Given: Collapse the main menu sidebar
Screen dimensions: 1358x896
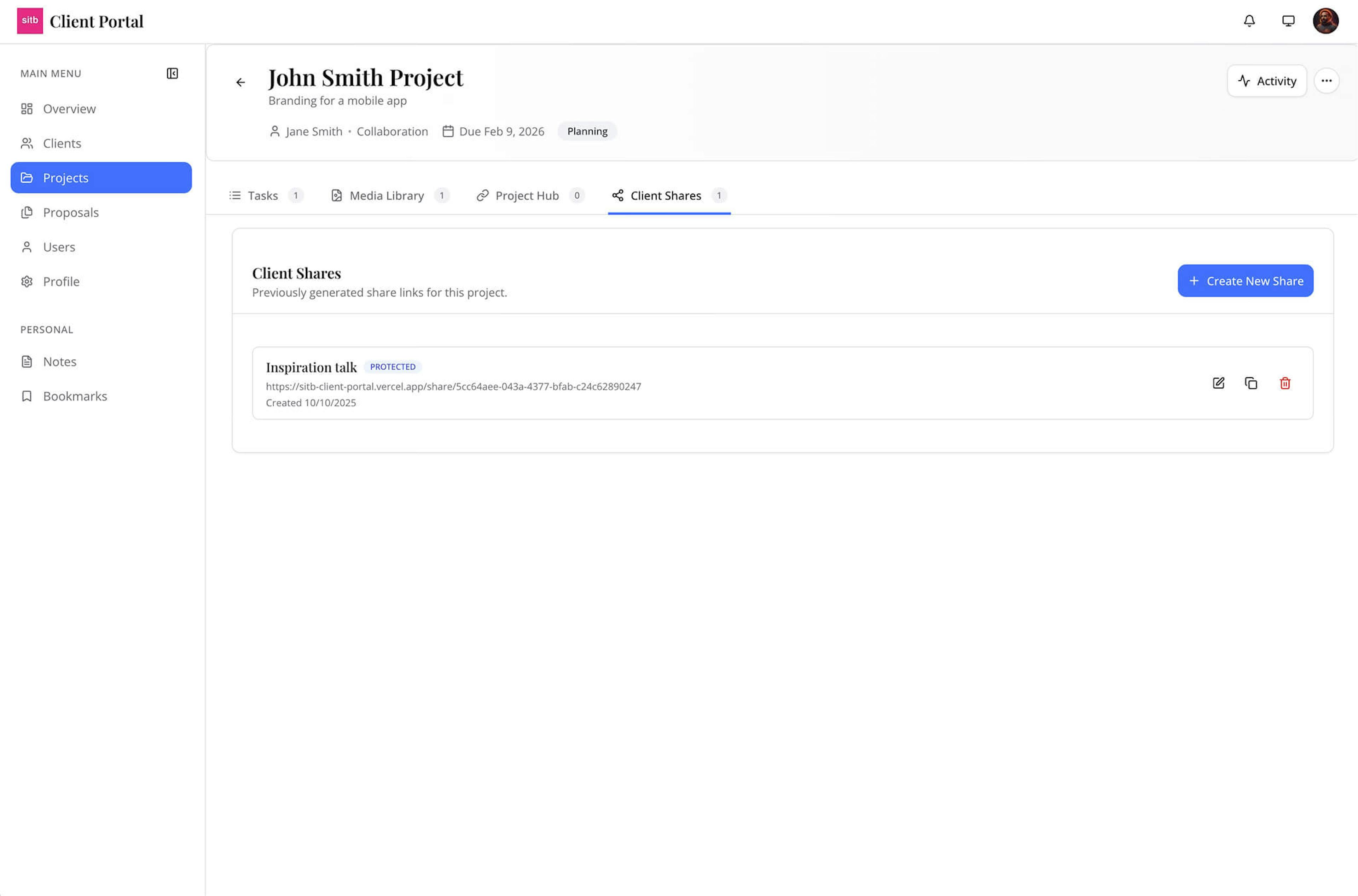Looking at the screenshot, I should [x=173, y=73].
